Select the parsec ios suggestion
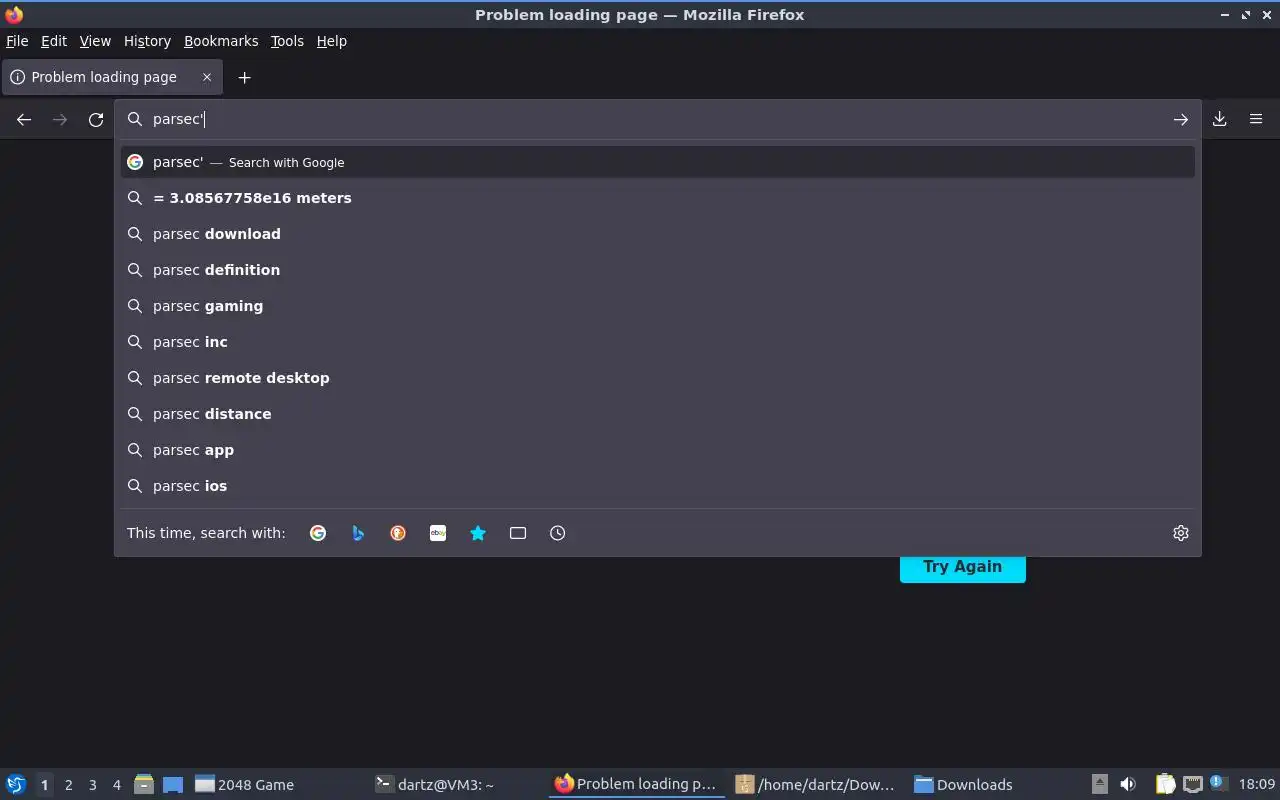Screen dimensions: 1280x800 658,486
